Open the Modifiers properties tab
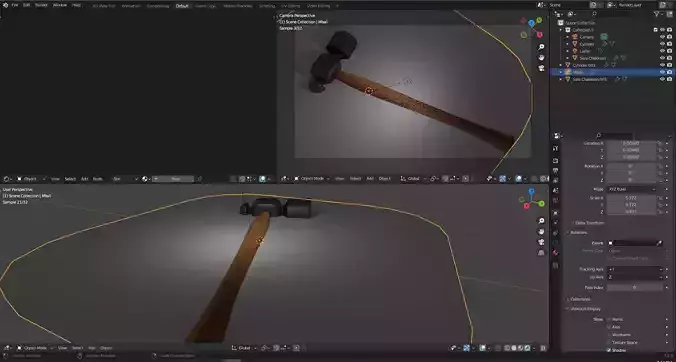Viewport: 676px width, 362px height. tap(556, 222)
